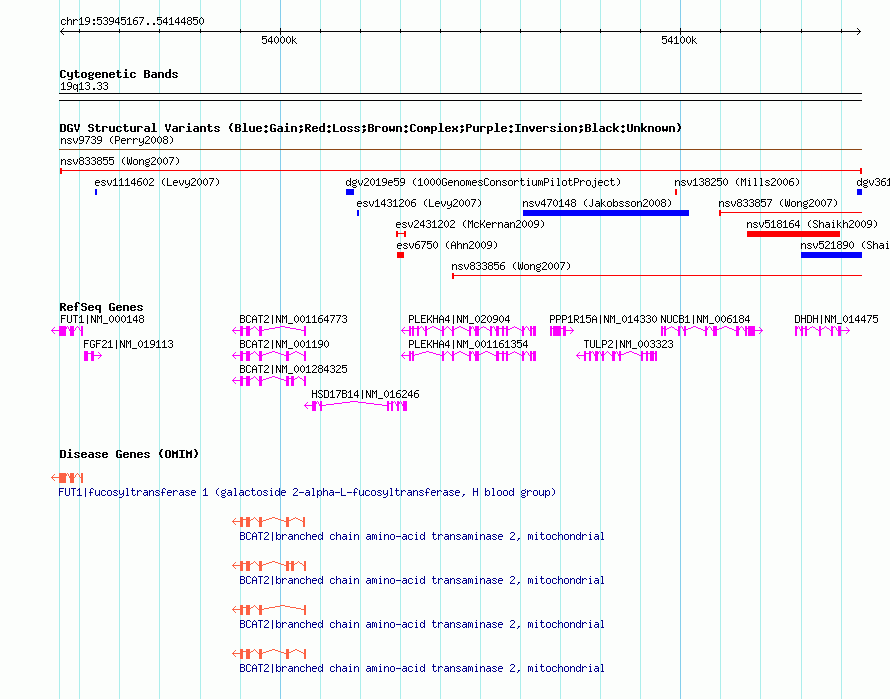This screenshot has height=699, width=890.
Task: Select the nsv833855 (Wong2007) red line
Action: tap(461, 171)
